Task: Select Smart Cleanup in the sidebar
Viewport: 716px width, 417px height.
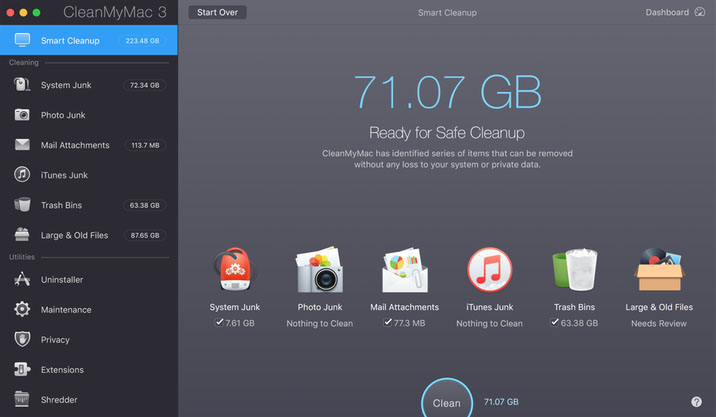Action: (89, 40)
